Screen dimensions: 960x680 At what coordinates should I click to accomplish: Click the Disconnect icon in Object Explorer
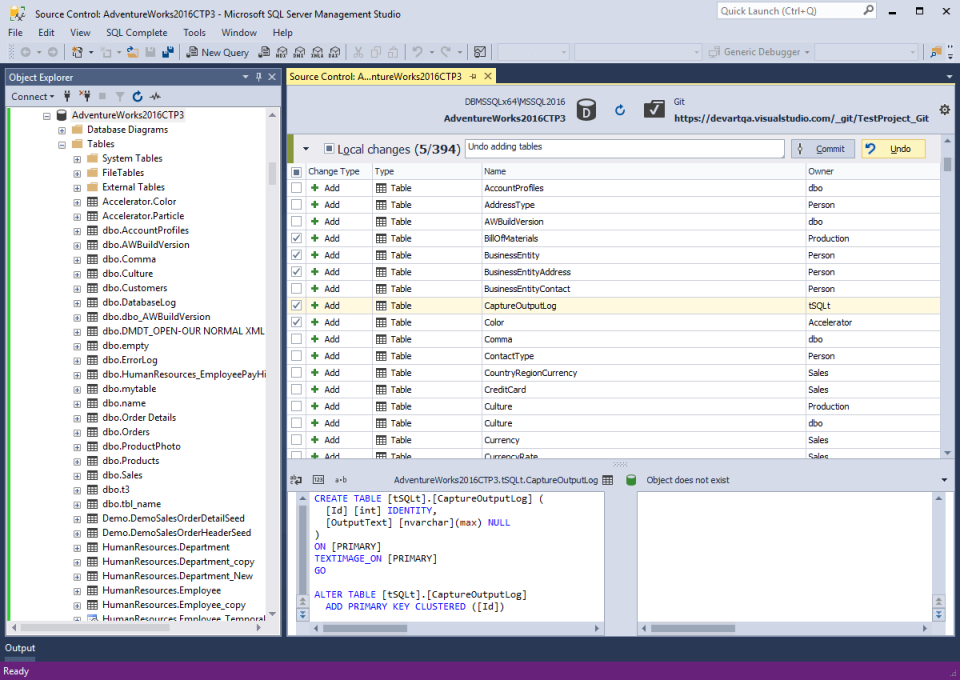[x=85, y=97]
